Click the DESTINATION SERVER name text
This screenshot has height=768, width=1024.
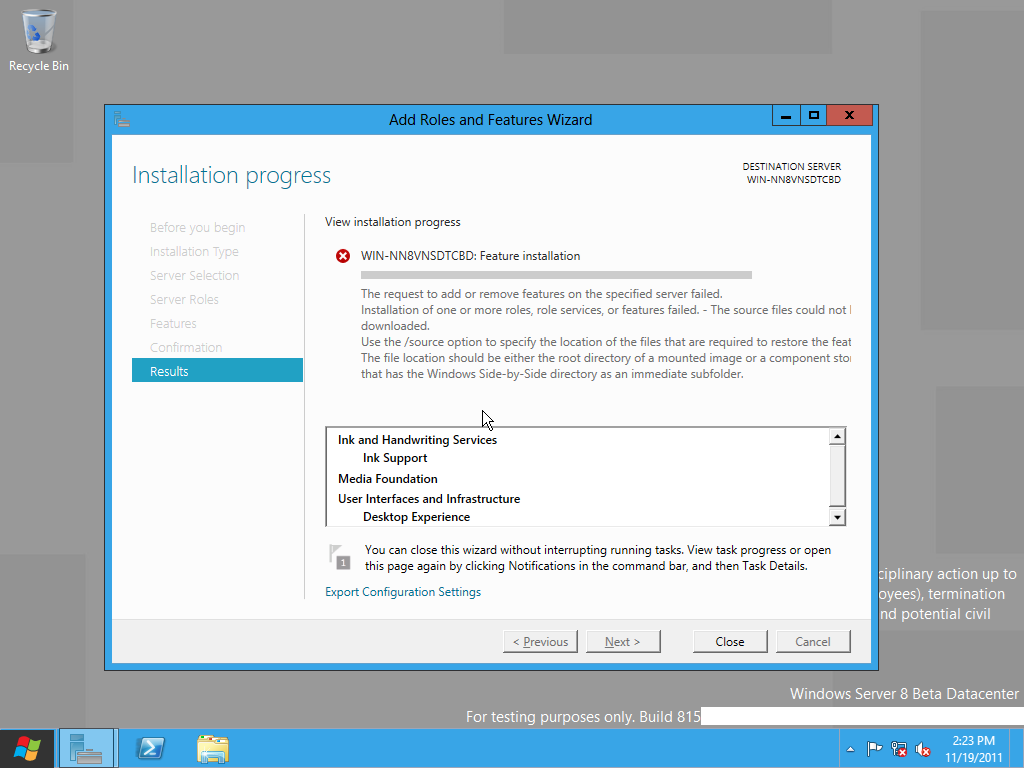(793, 180)
